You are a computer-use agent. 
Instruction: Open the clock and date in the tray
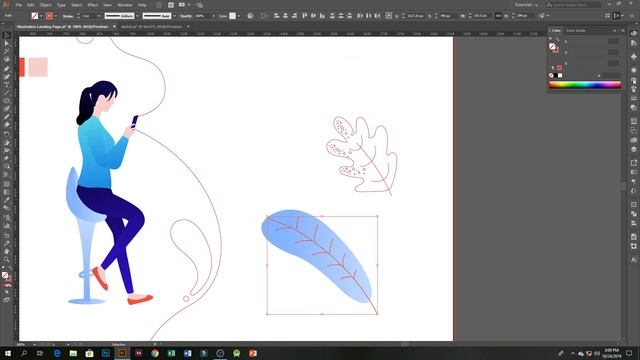[611, 353]
